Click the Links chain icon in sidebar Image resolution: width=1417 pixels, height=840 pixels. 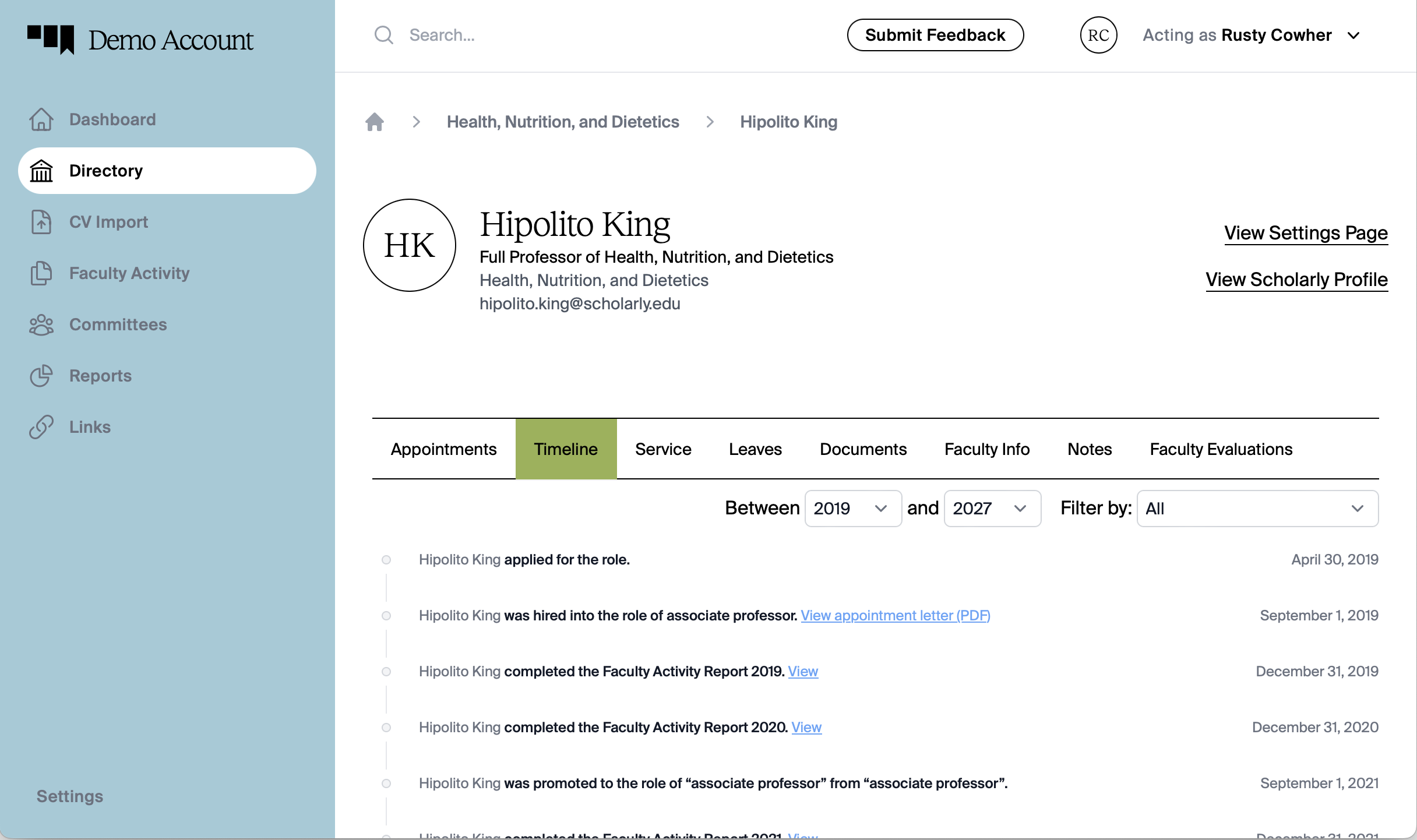[41, 427]
